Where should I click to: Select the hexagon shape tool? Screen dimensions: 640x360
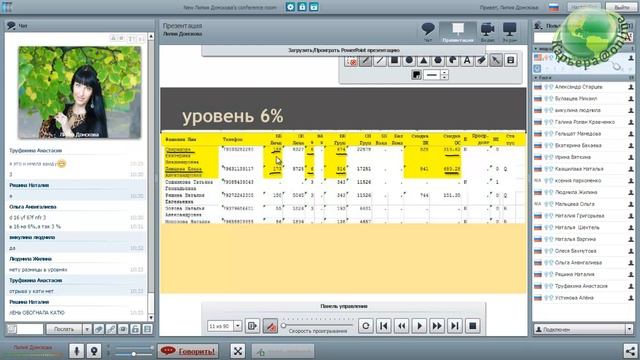click(x=438, y=61)
